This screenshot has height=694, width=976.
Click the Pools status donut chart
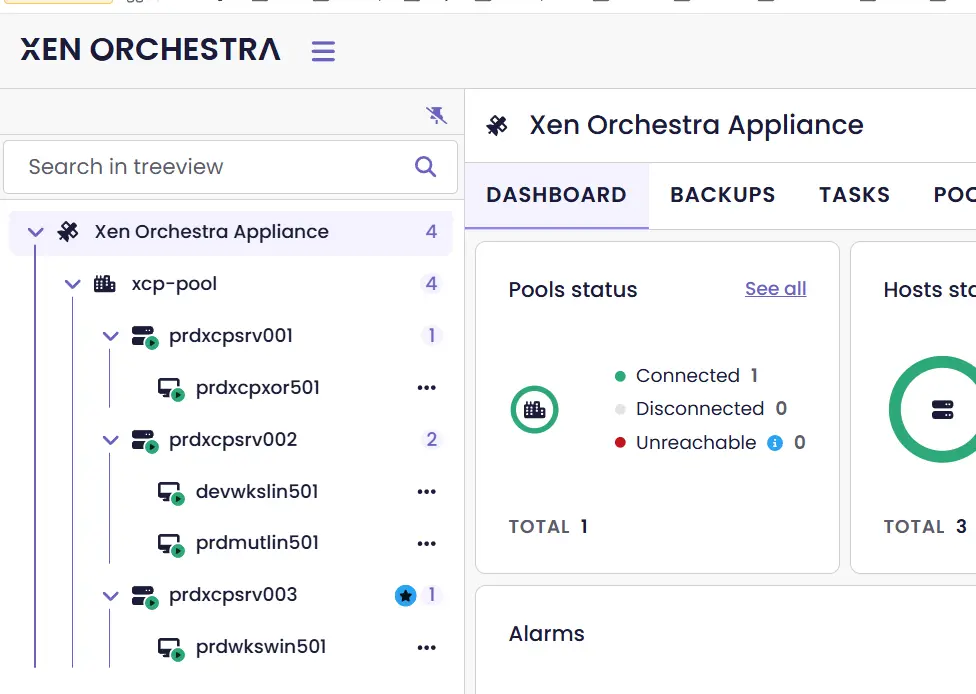pyautogui.click(x=534, y=409)
